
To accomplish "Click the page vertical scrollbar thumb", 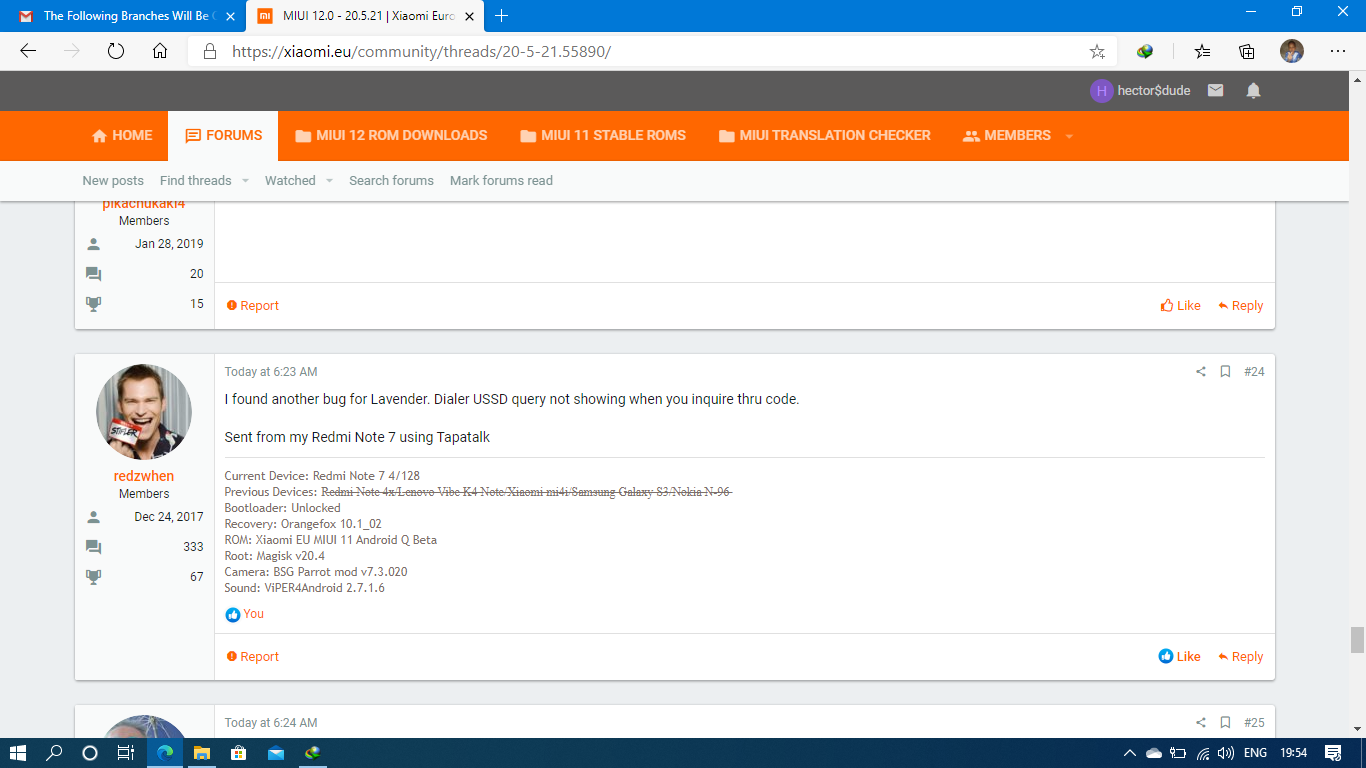I will (1357, 640).
